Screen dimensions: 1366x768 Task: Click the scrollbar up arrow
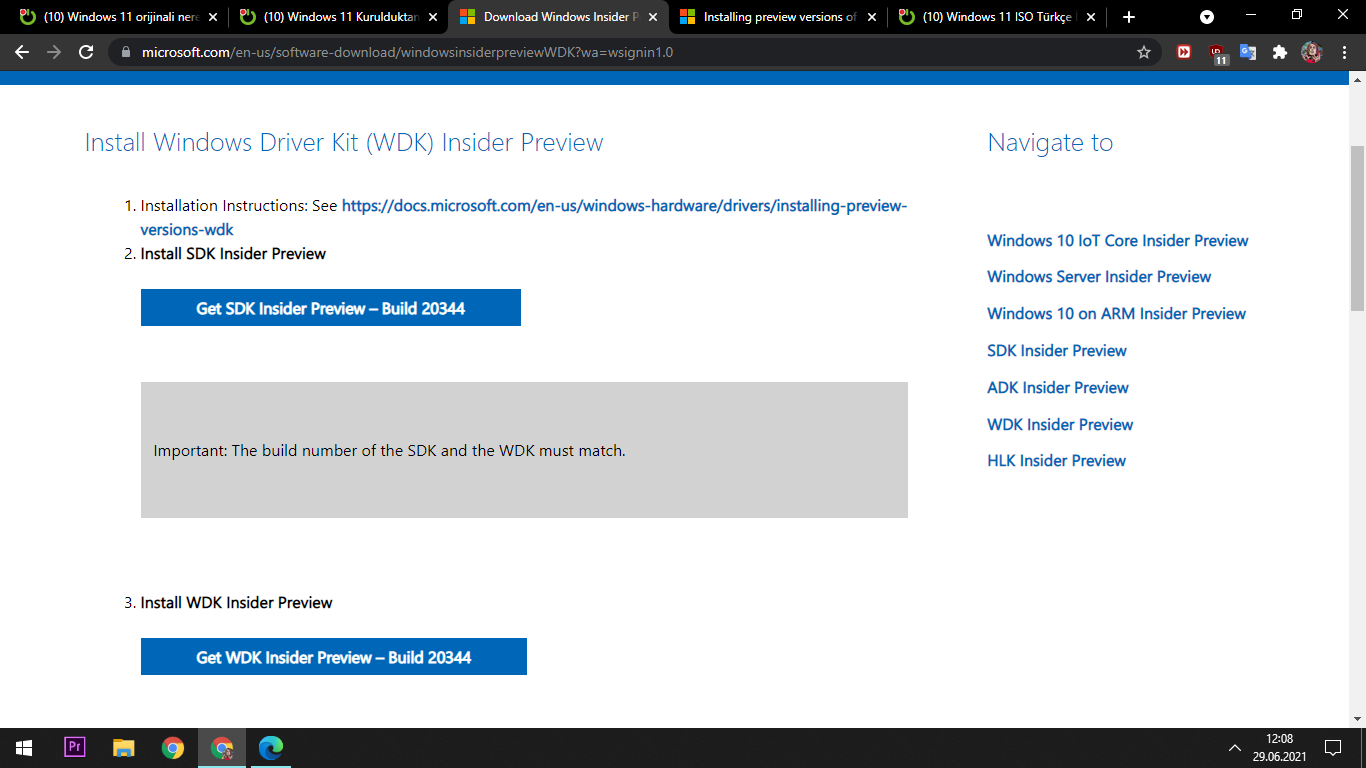[1357, 79]
